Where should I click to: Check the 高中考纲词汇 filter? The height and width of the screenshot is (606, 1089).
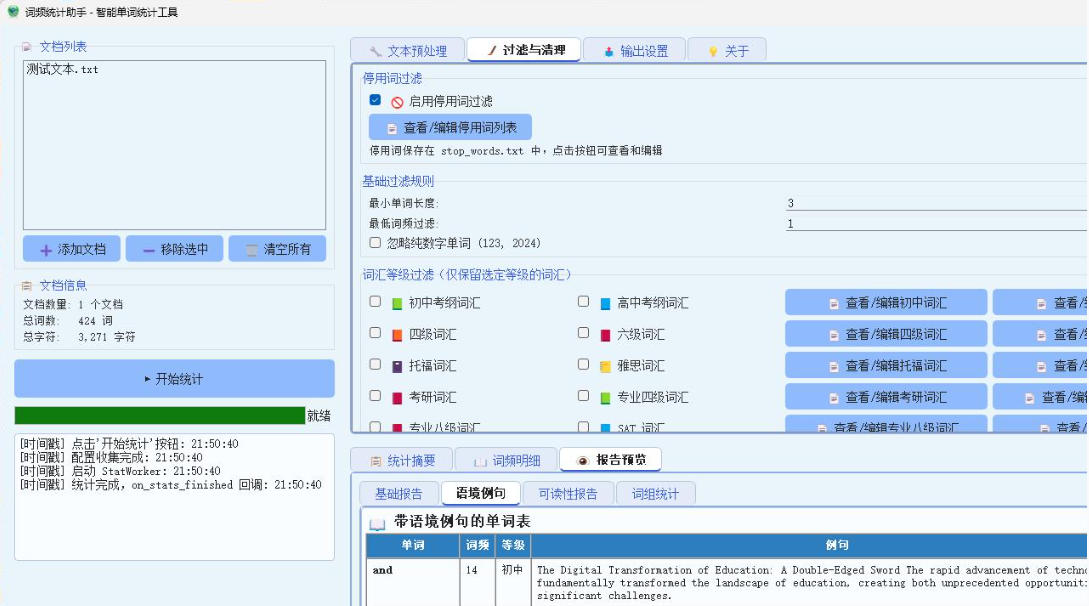[583, 301]
